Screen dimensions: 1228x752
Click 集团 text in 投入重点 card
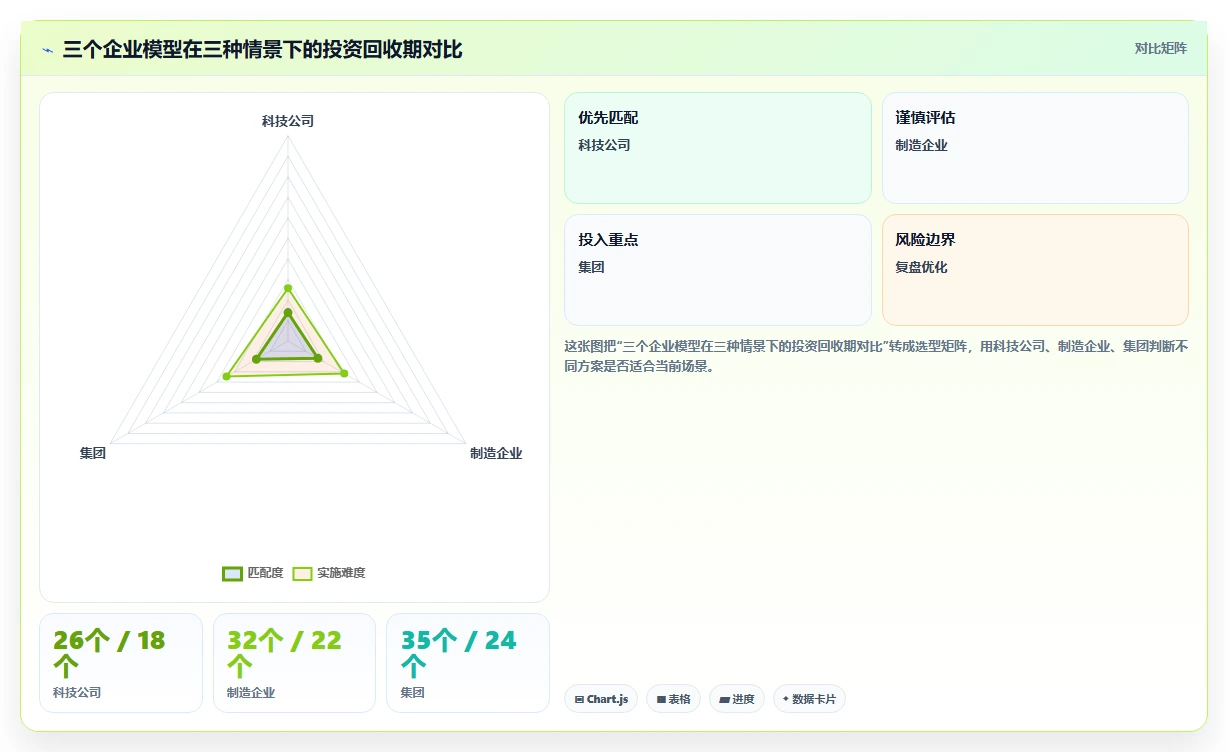(x=591, y=267)
